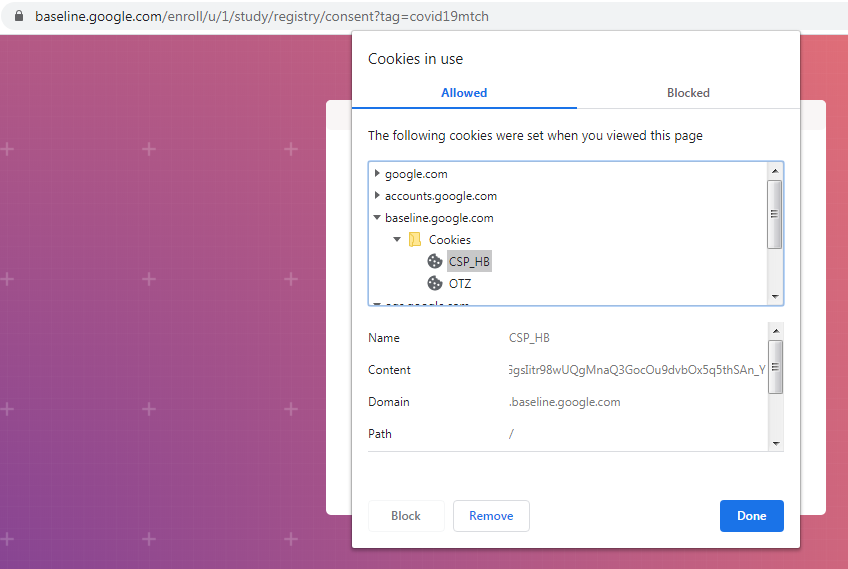Click the Cookies folder icon
The width and height of the screenshot is (848, 569).
[415, 240]
